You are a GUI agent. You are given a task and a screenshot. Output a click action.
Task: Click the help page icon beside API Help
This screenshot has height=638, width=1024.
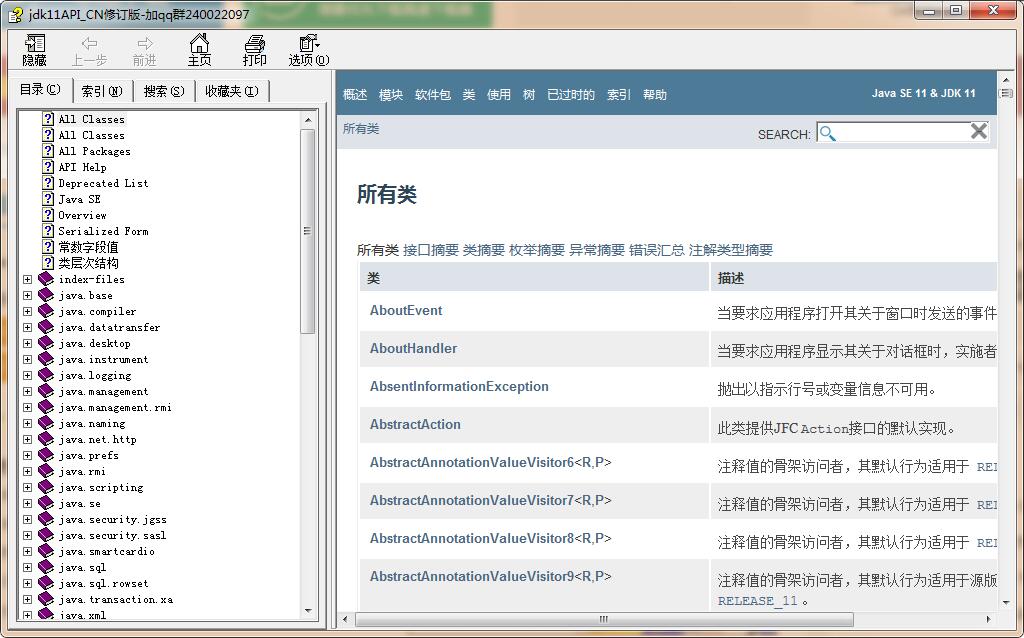click(48, 167)
